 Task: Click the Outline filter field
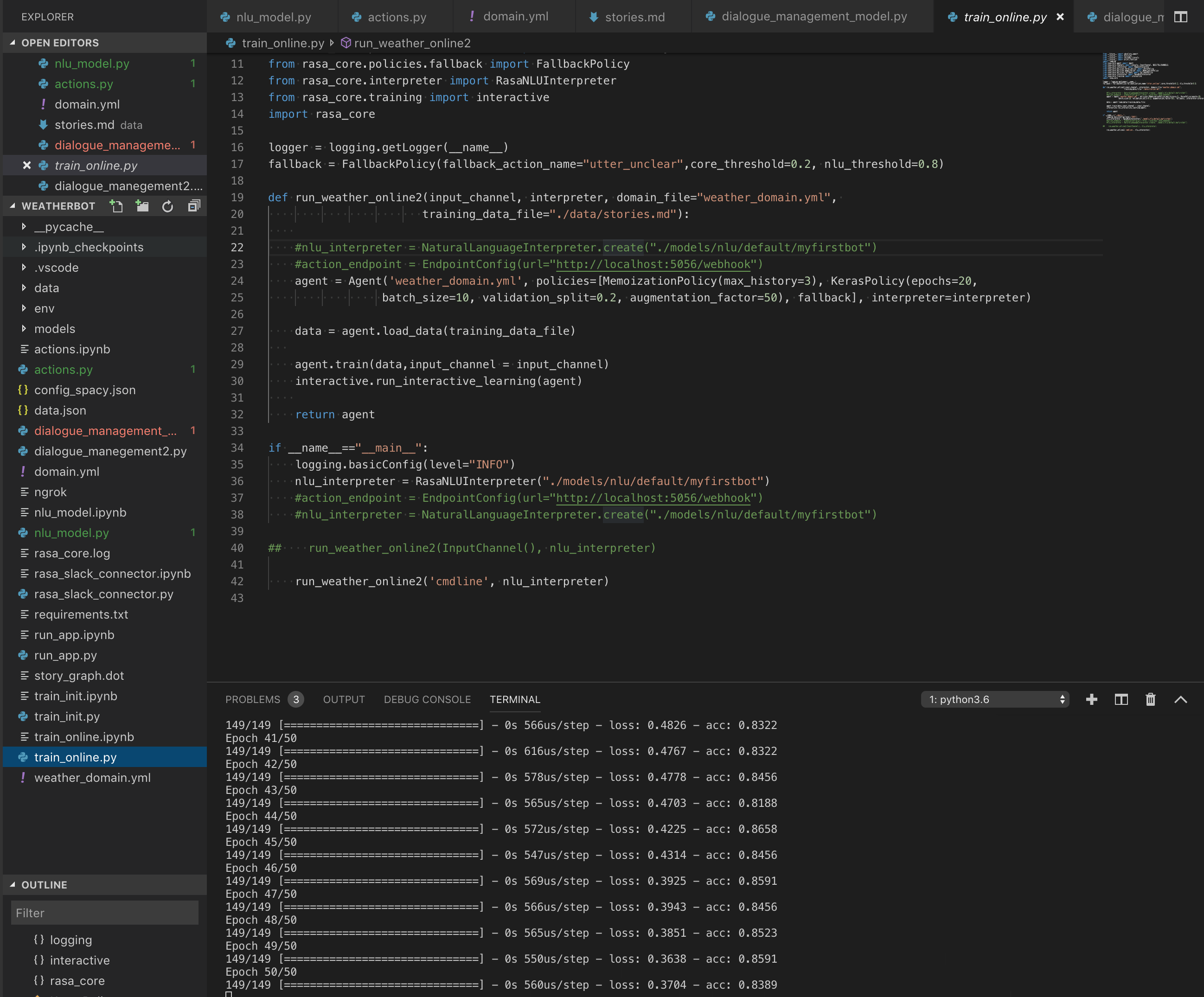coord(104,913)
